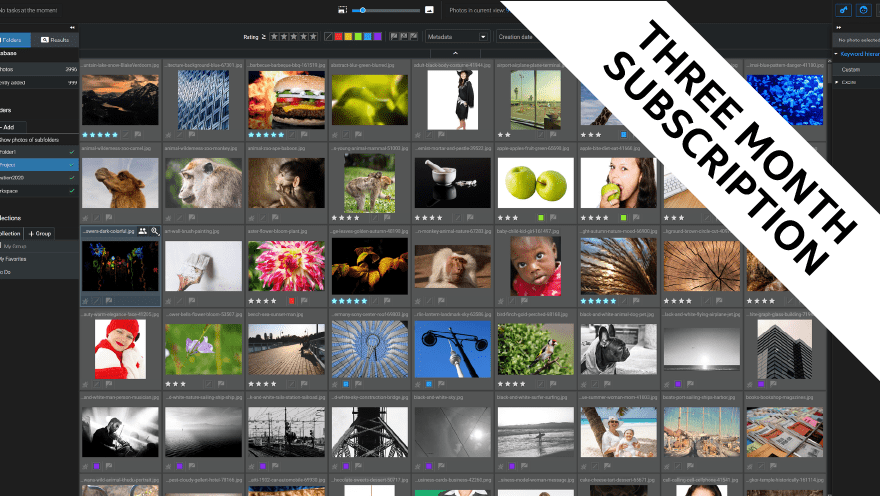Filter by green color label
Screen dimensions: 880x496
pos(358,36)
